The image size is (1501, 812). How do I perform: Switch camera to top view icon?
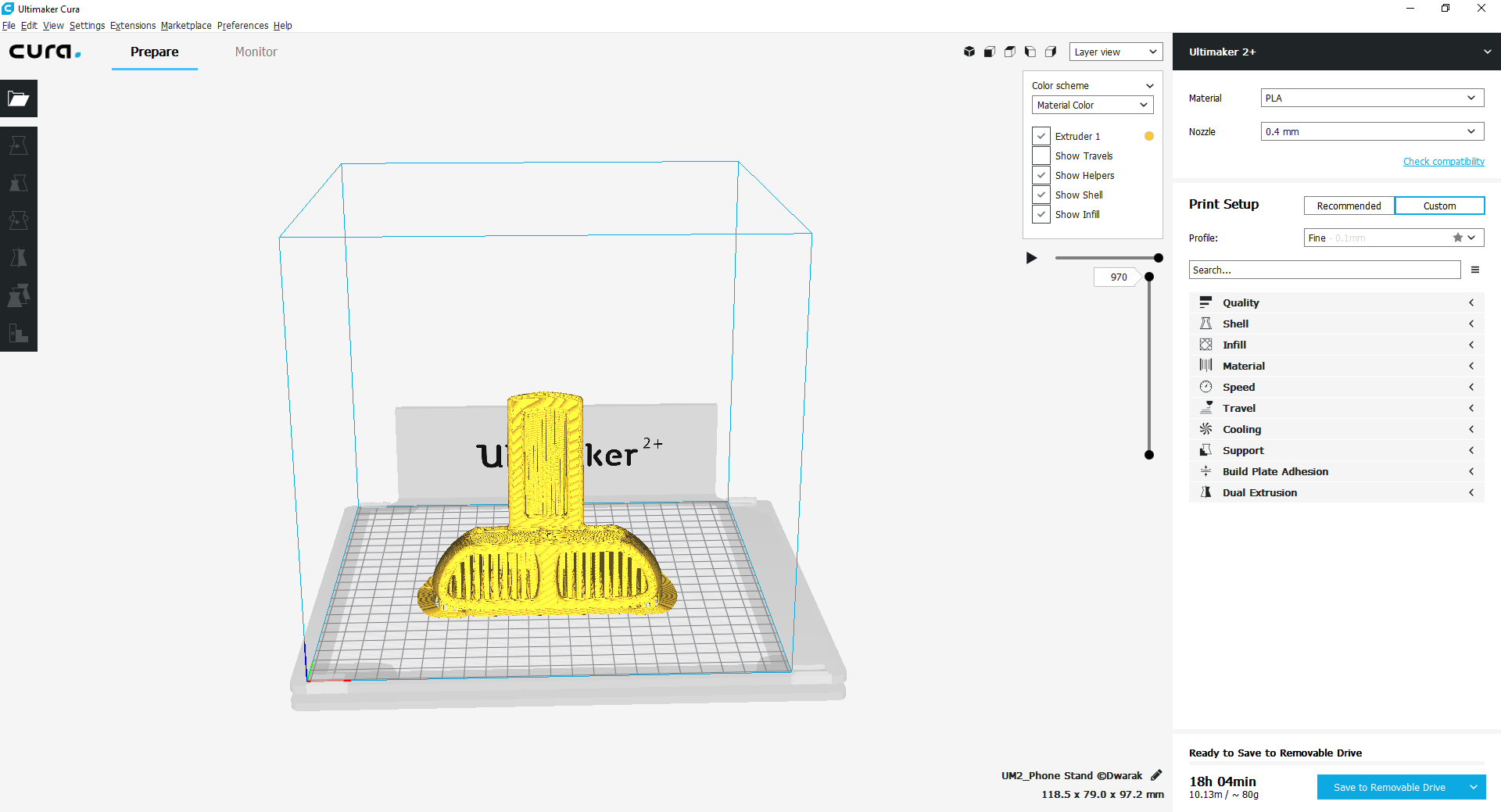click(1010, 52)
